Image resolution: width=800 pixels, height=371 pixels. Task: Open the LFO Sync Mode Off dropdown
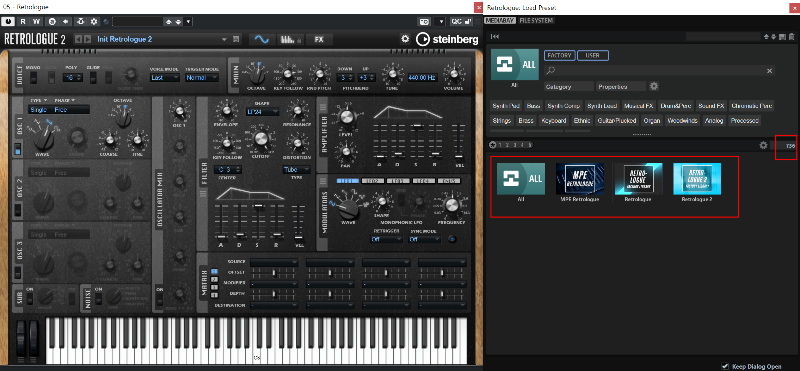[x=424, y=239]
